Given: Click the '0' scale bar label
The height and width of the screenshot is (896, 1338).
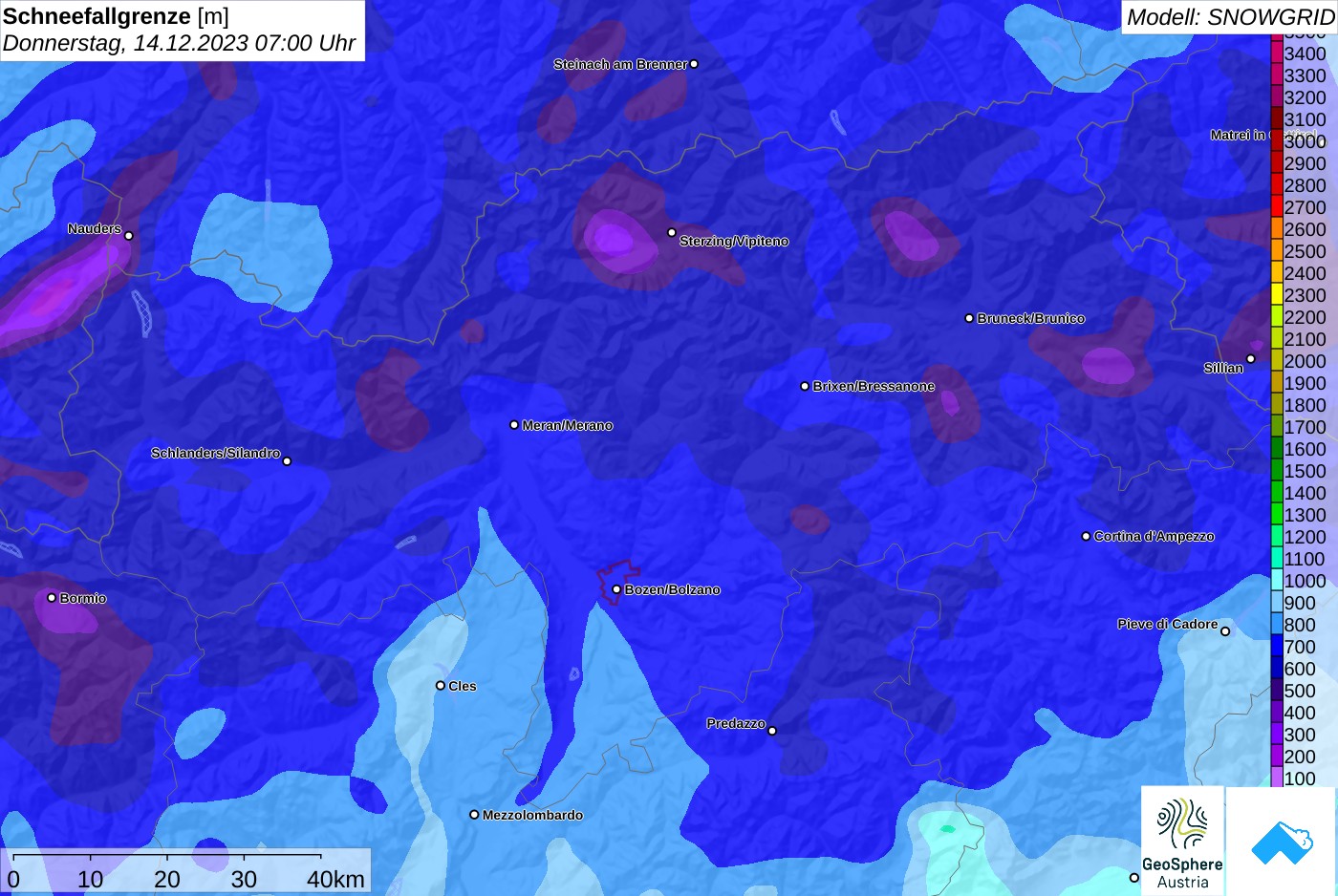Looking at the screenshot, I should pos(13,879).
